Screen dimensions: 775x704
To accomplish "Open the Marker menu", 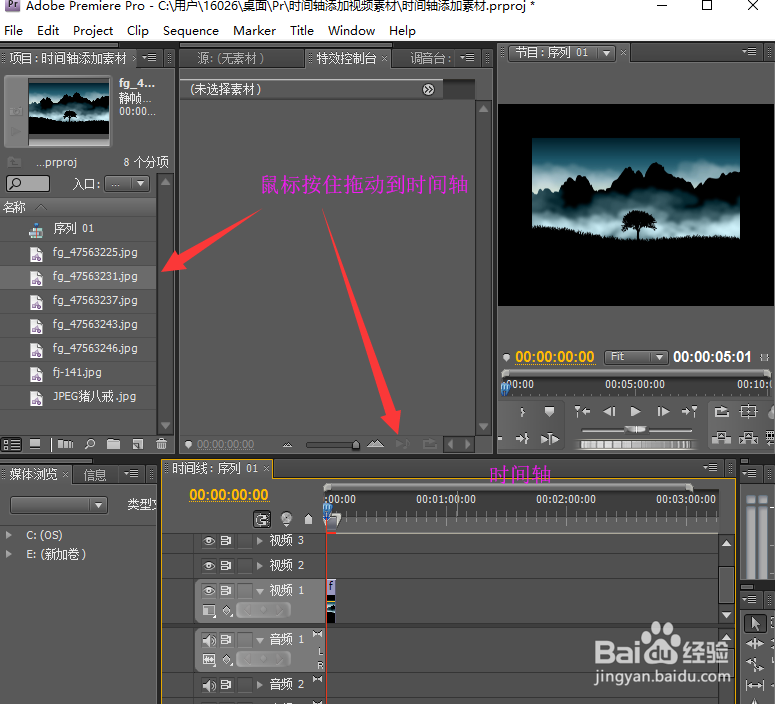I will click(255, 31).
